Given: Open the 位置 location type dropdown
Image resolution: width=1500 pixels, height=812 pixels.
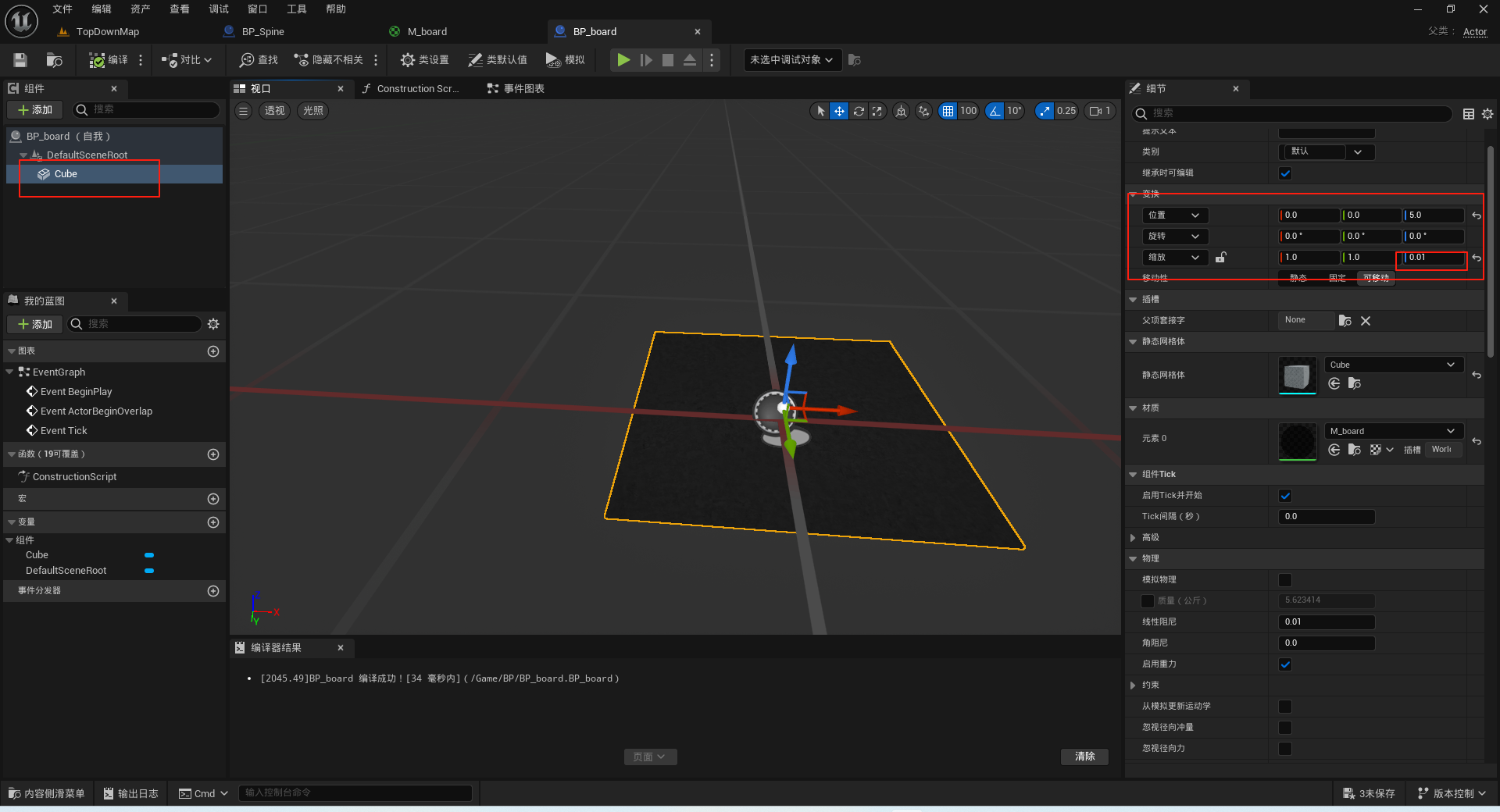Looking at the screenshot, I should pos(1174,215).
